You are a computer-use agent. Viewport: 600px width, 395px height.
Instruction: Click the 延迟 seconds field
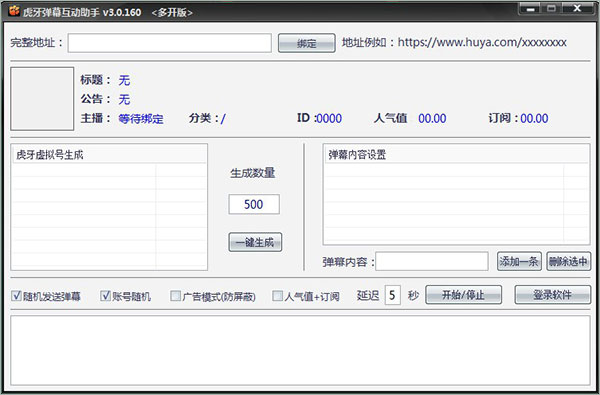click(393, 295)
